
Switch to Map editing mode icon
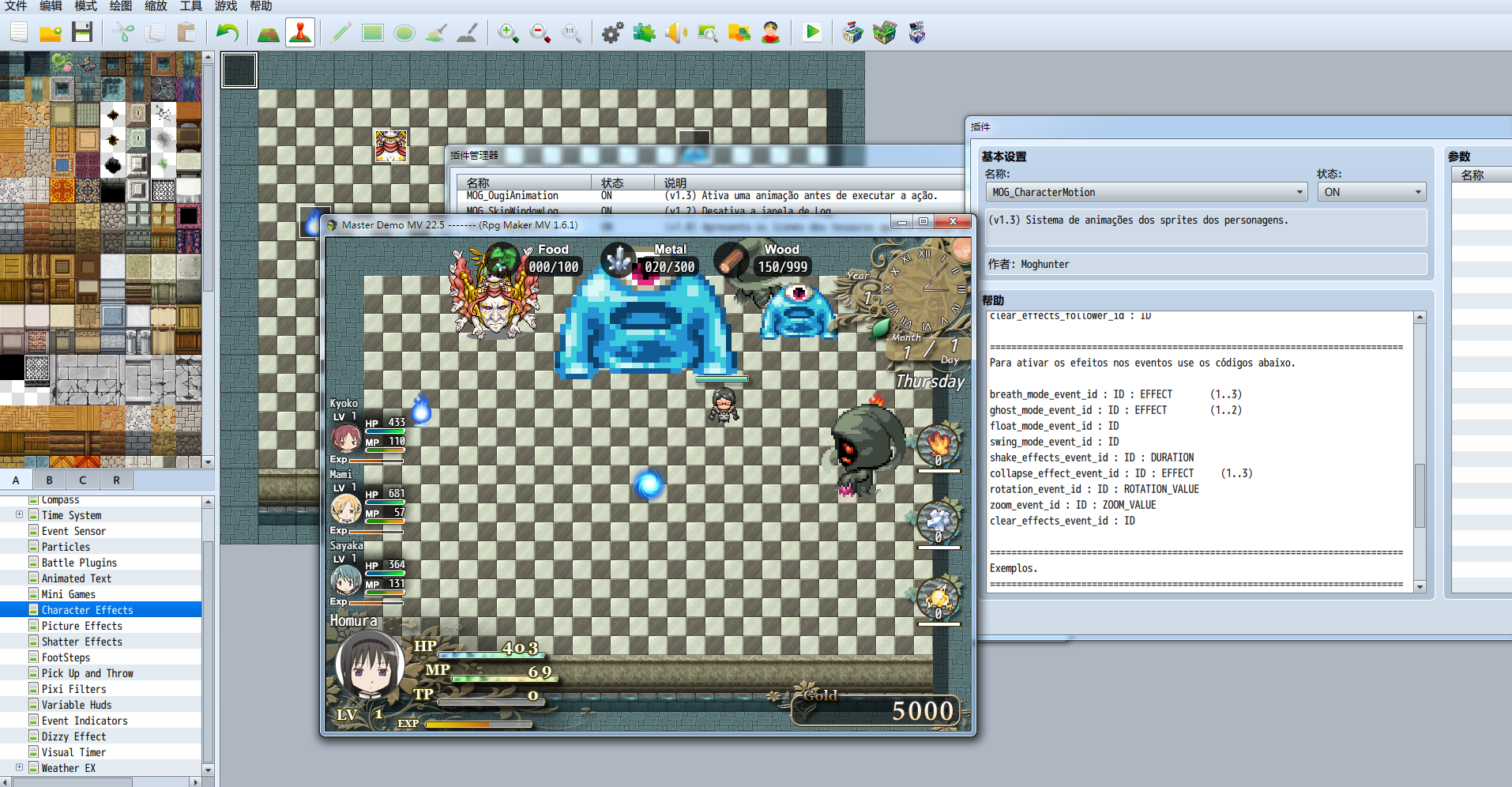(x=269, y=32)
